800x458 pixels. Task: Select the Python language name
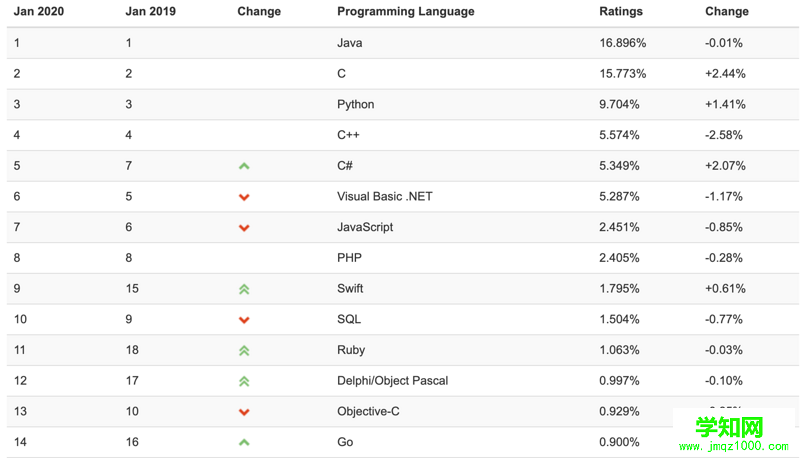click(356, 105)
